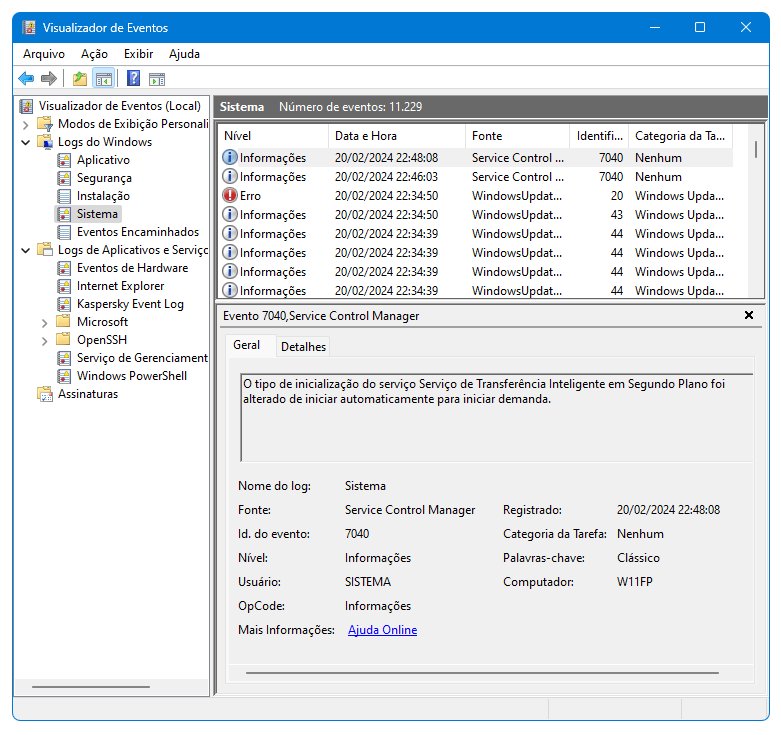Click the Microsoft folder icon
The width and height of the screenshot is (781, 735).
63,322
